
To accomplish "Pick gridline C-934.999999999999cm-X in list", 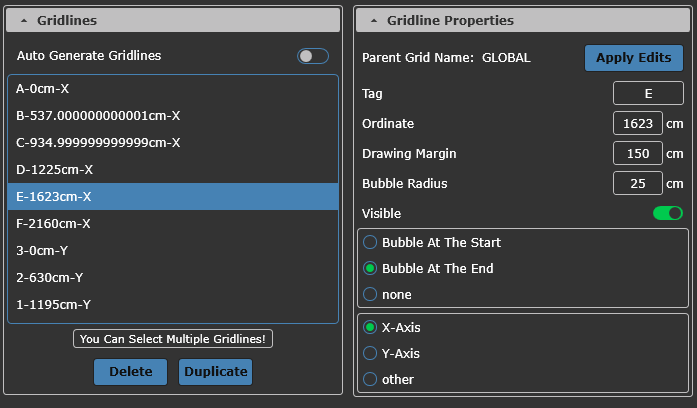I will 98,142.
